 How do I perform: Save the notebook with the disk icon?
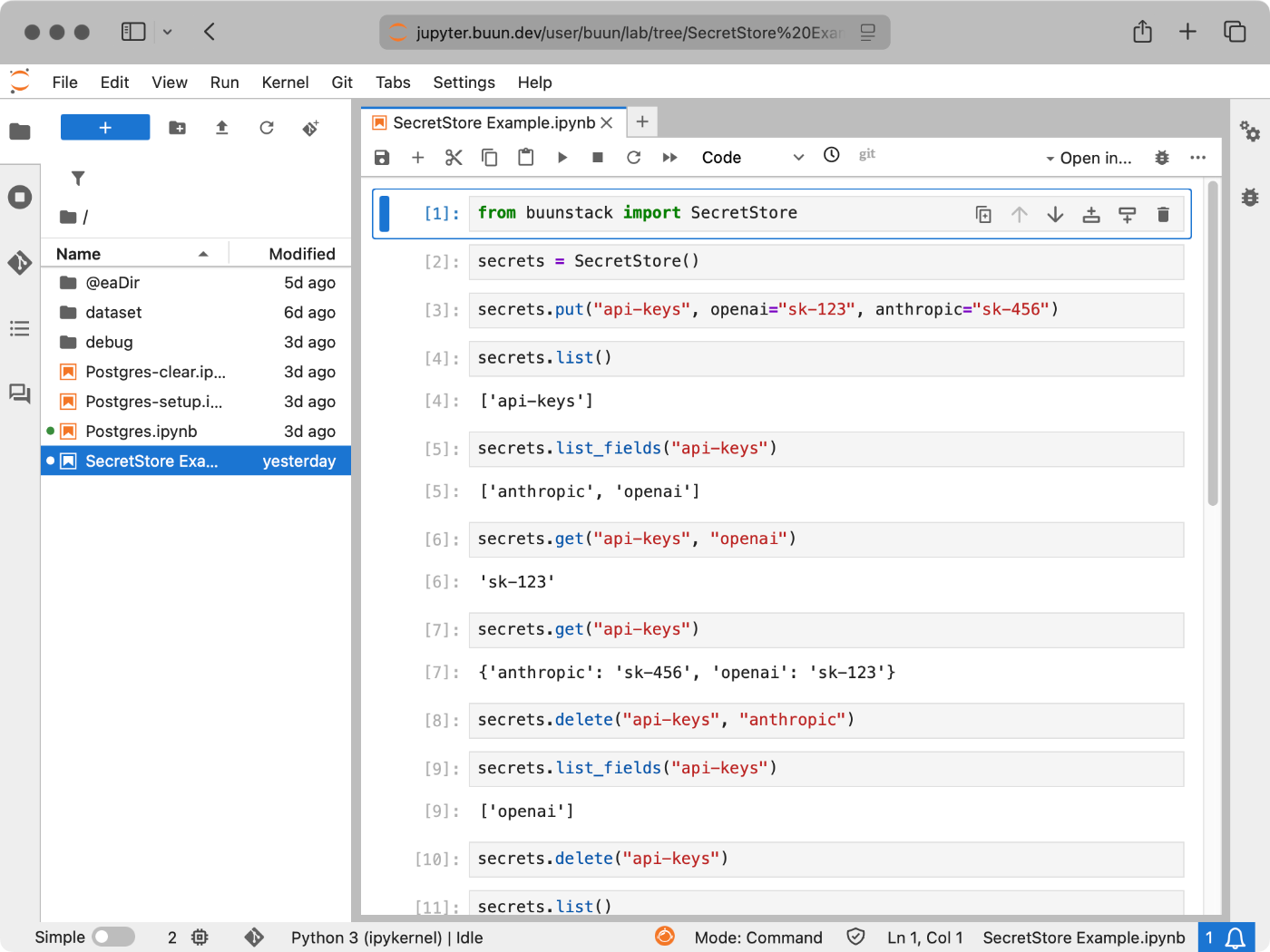click(382, 158)
